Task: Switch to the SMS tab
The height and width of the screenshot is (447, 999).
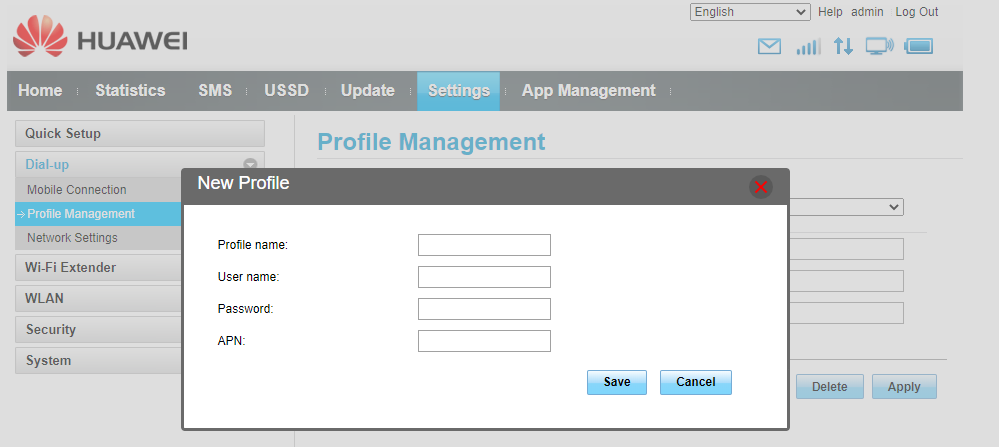Action: [x=215, y=90]
